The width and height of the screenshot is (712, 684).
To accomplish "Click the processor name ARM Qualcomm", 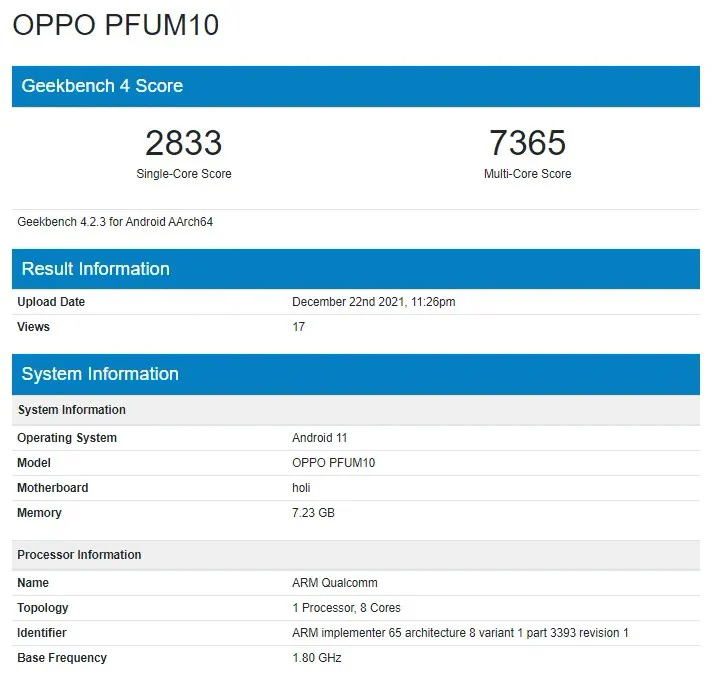I will click(x=334, y=583).
